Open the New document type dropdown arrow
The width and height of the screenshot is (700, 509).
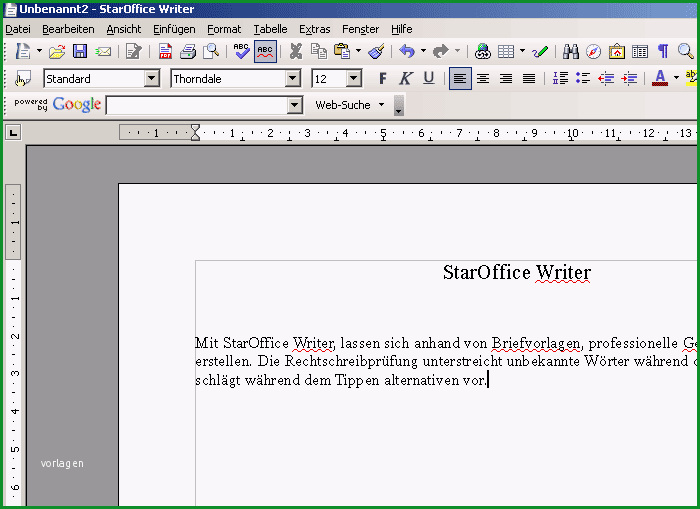click(39, 51)
